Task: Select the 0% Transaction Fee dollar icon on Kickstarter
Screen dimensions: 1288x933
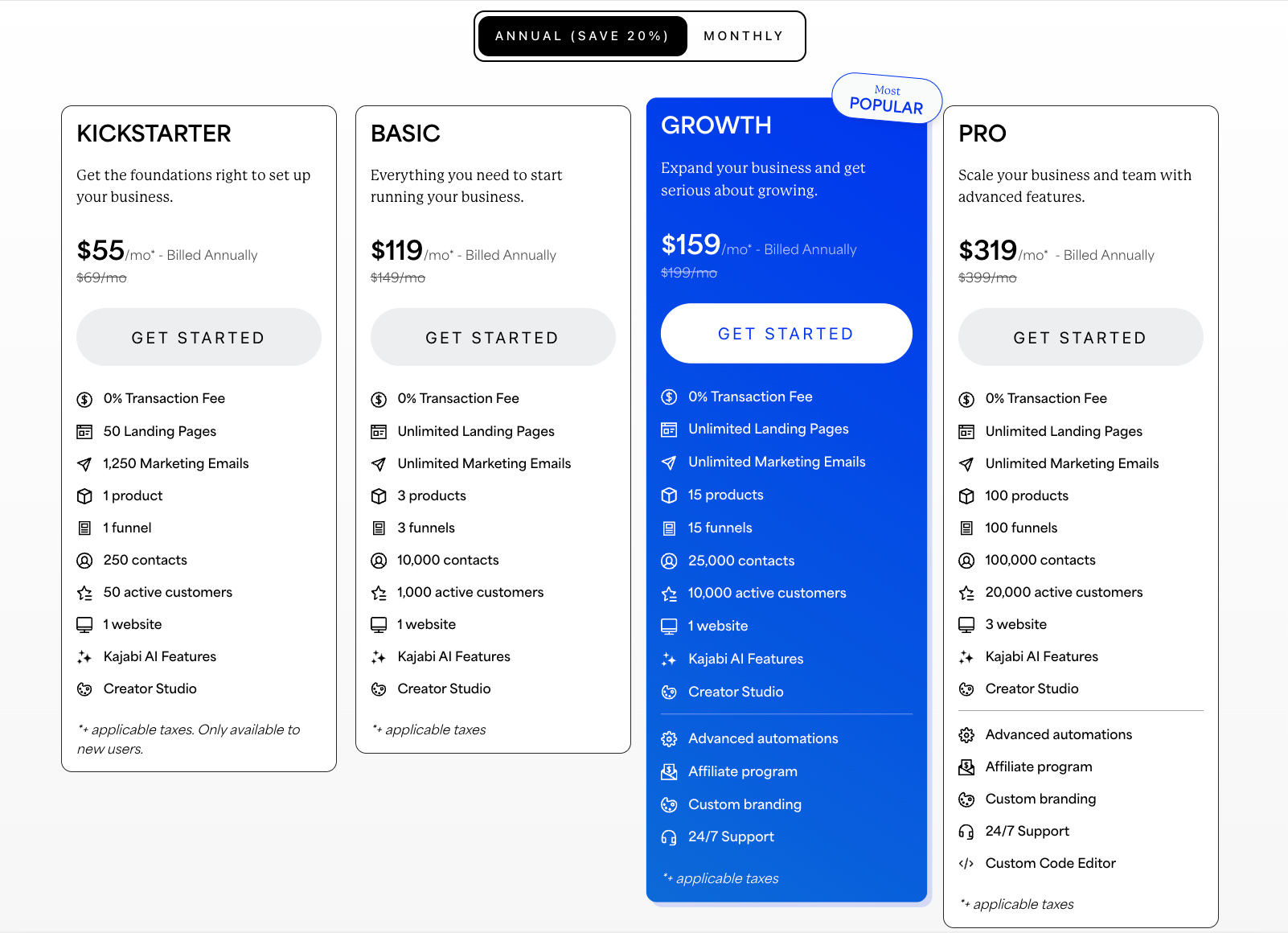Action: (x=84, y=398)
